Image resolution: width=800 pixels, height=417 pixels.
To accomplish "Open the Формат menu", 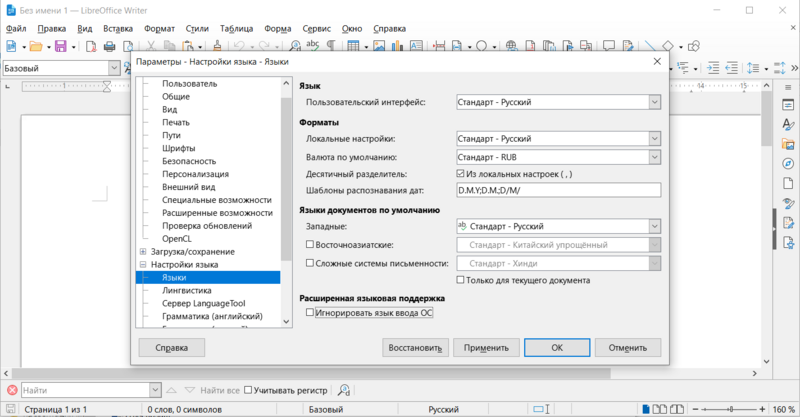I will pyautogui.click(x=159, y=29).
